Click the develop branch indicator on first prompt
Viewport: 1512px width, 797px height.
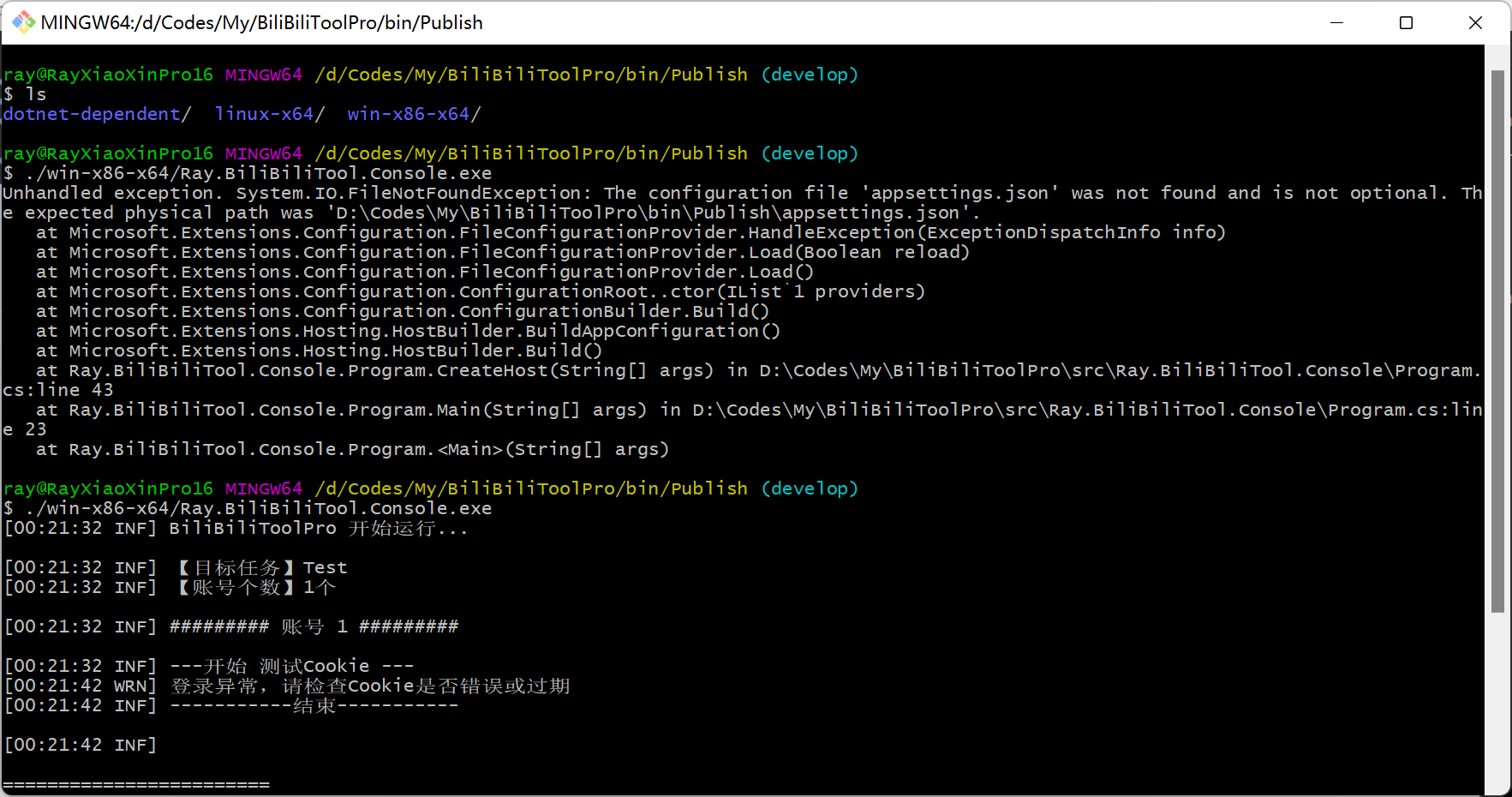point(808,75)
